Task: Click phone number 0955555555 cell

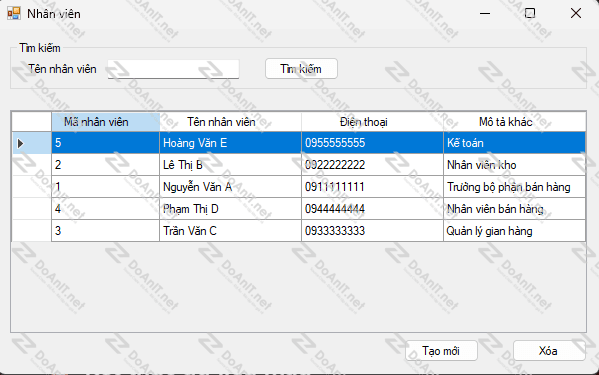Action: [x=372, y=143]
